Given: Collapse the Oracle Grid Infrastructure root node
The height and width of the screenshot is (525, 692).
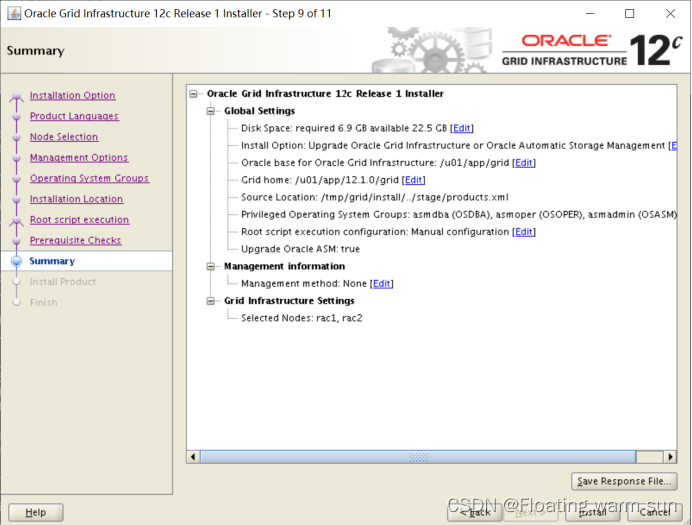Looking at the screenshot, I should 193,94.
